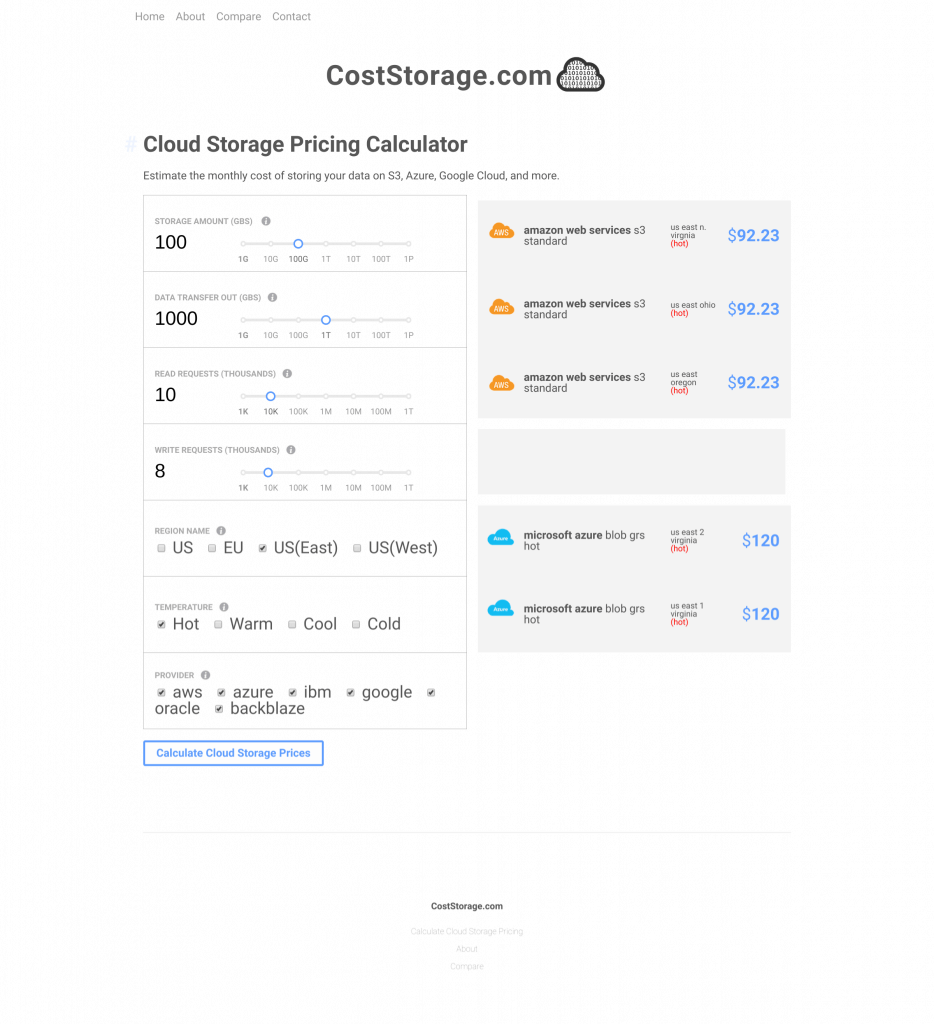The image size is (934, 1024).
Task: Click the $120 price for us east 1 virginia
Action: coord(761,614)
